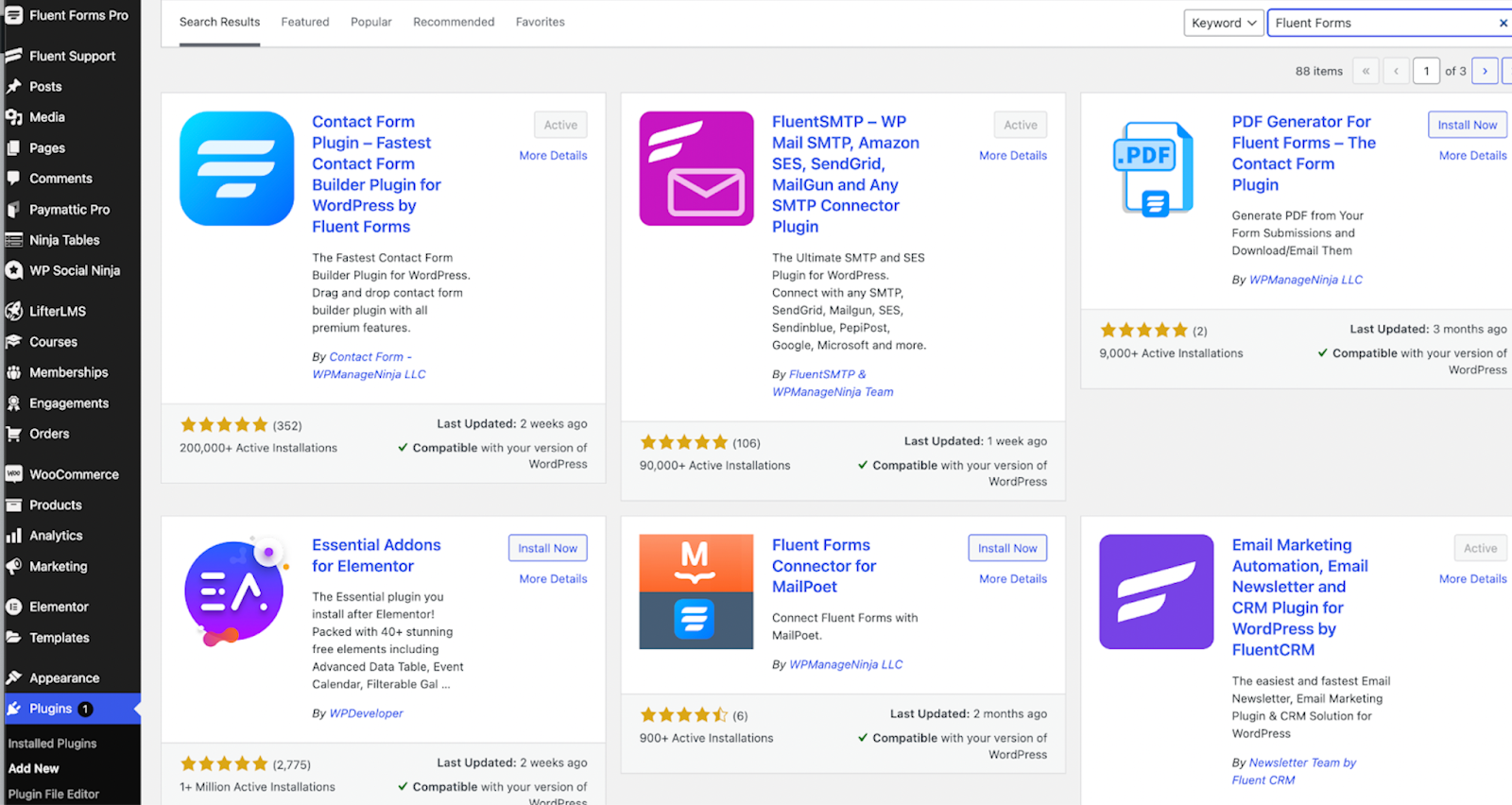The image size is (1512, 805).
Task: Click the Pages icon in sidebar
Action: pos(13,147)
